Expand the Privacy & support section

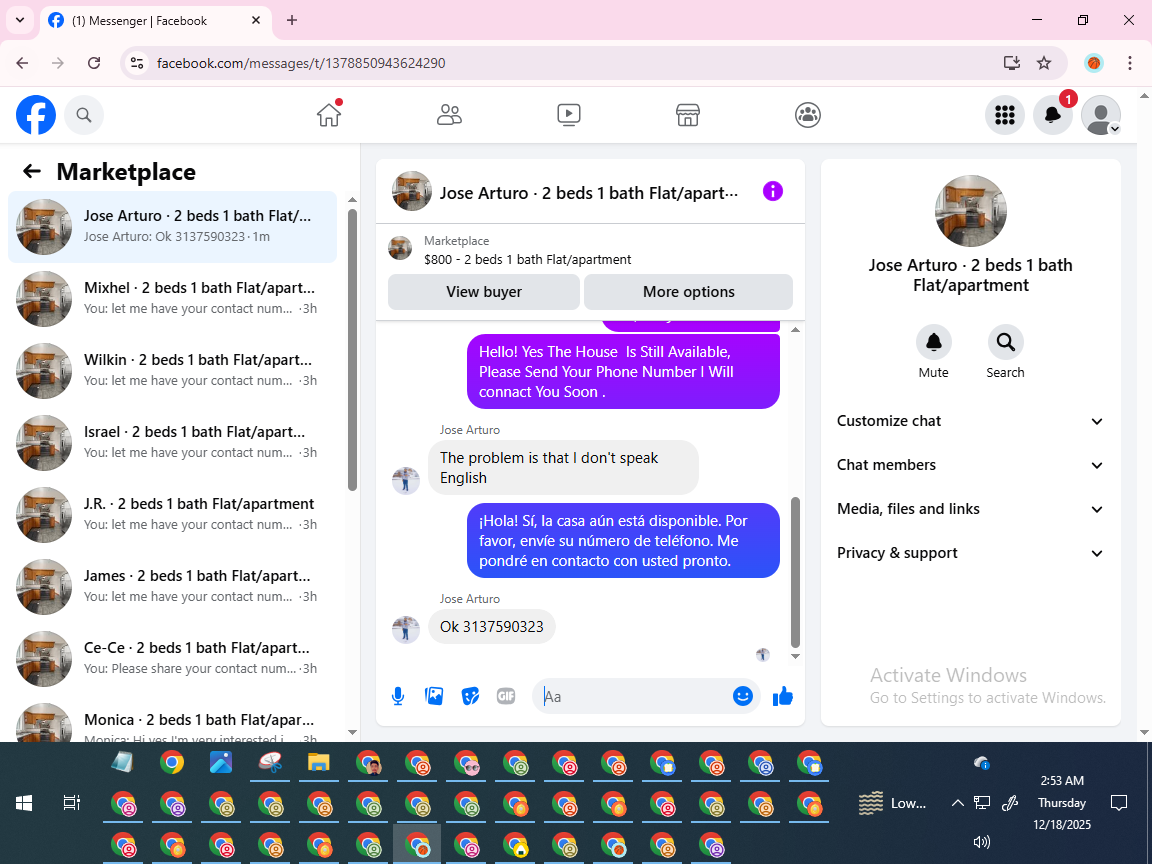click(971, 553)
